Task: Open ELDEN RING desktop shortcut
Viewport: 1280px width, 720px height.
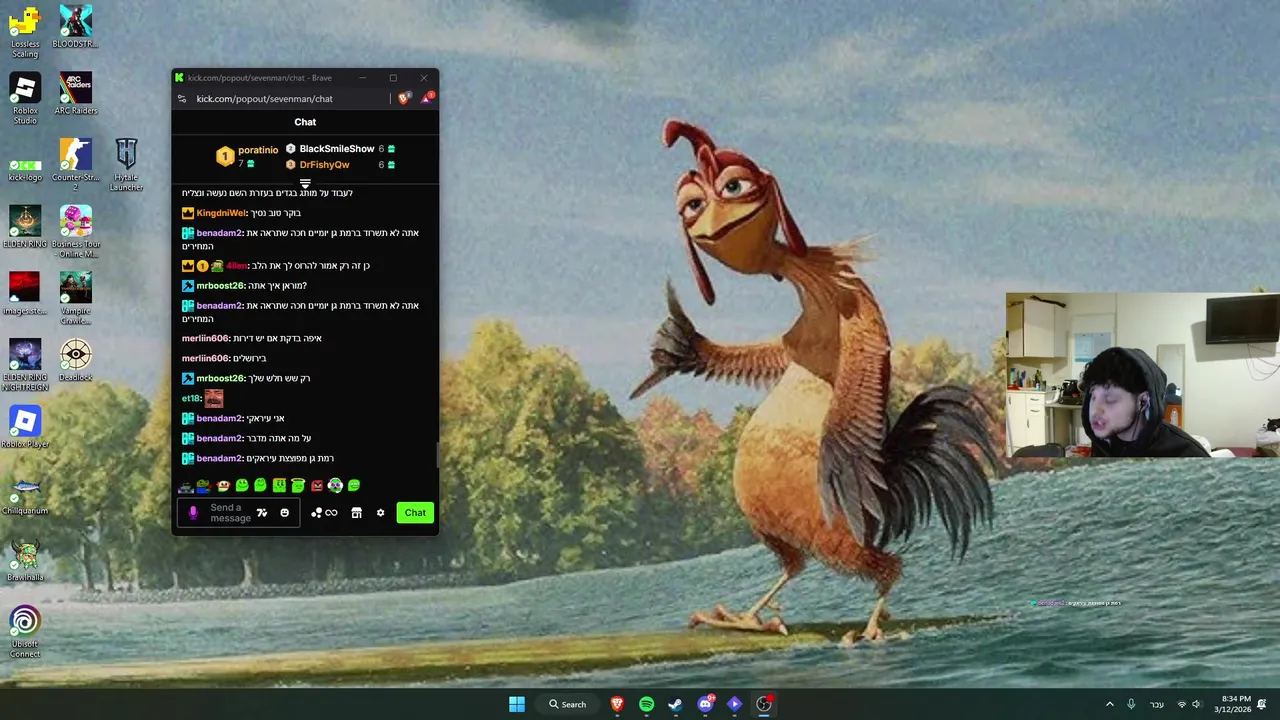Action: [x=25, y=227]
